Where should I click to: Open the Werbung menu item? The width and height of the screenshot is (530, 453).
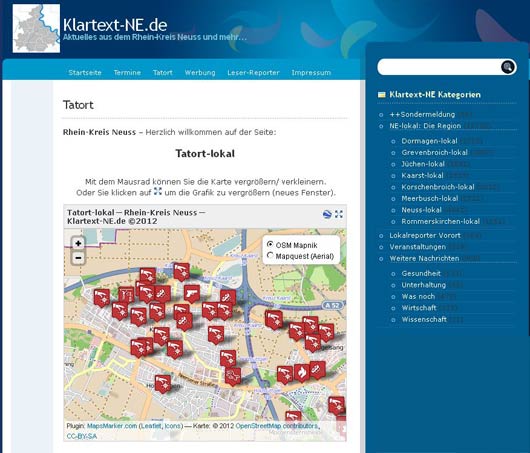[200, 72]
